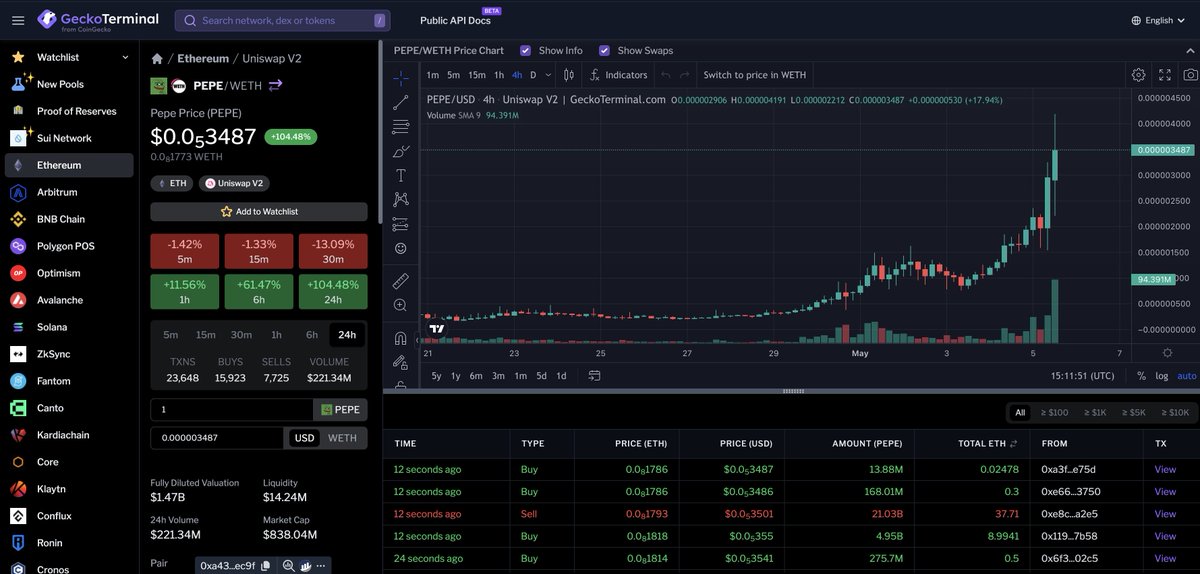Image resolution: width=1200 pixels, height=574 pixels.
Task: Toggle the Show Swaps checkbox
Action: pyautogui.click(x=605, y=50)
